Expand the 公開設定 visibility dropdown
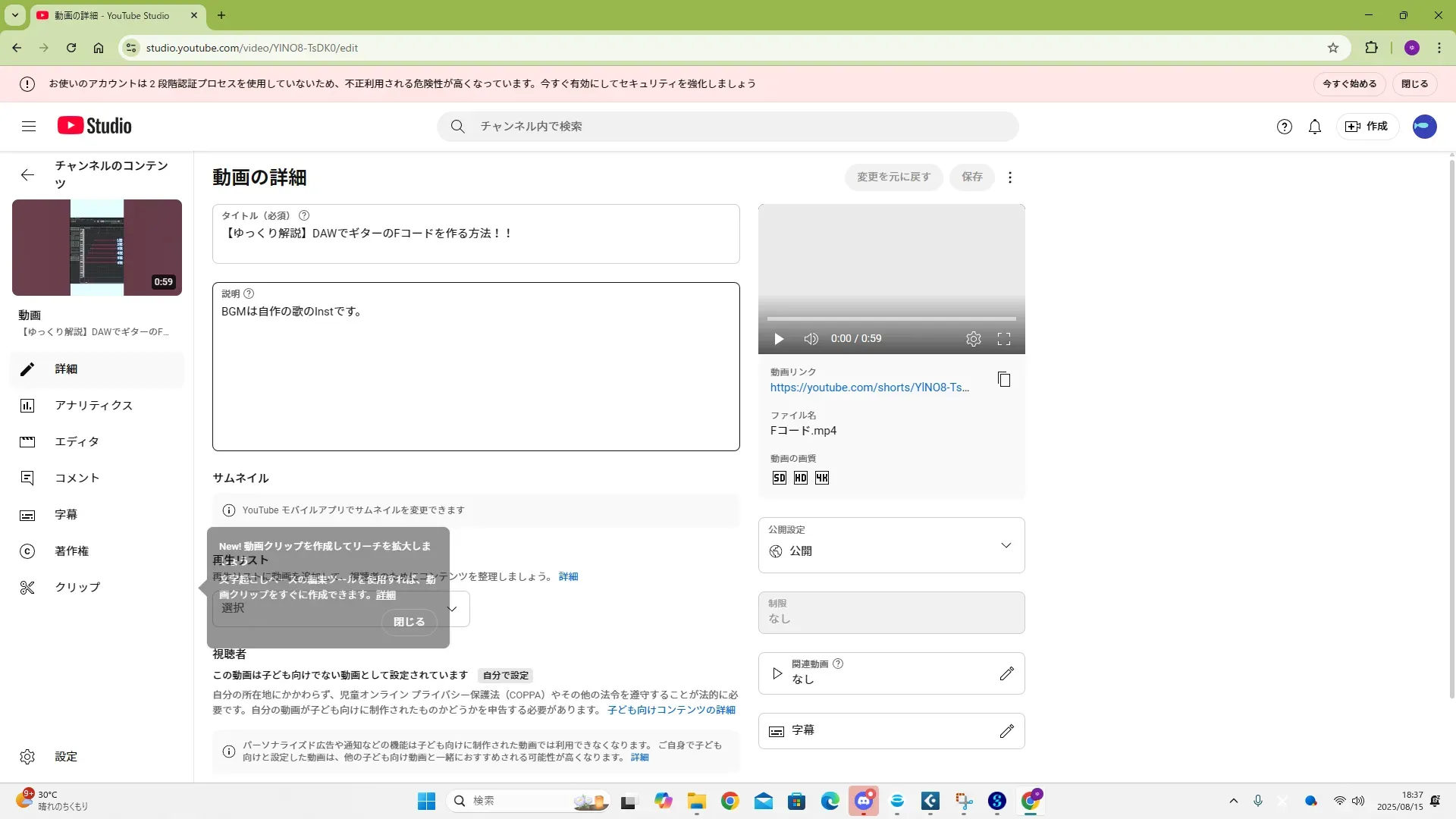The height and width of the screenshot is (819, 1456). click(x=1006, y=545)
